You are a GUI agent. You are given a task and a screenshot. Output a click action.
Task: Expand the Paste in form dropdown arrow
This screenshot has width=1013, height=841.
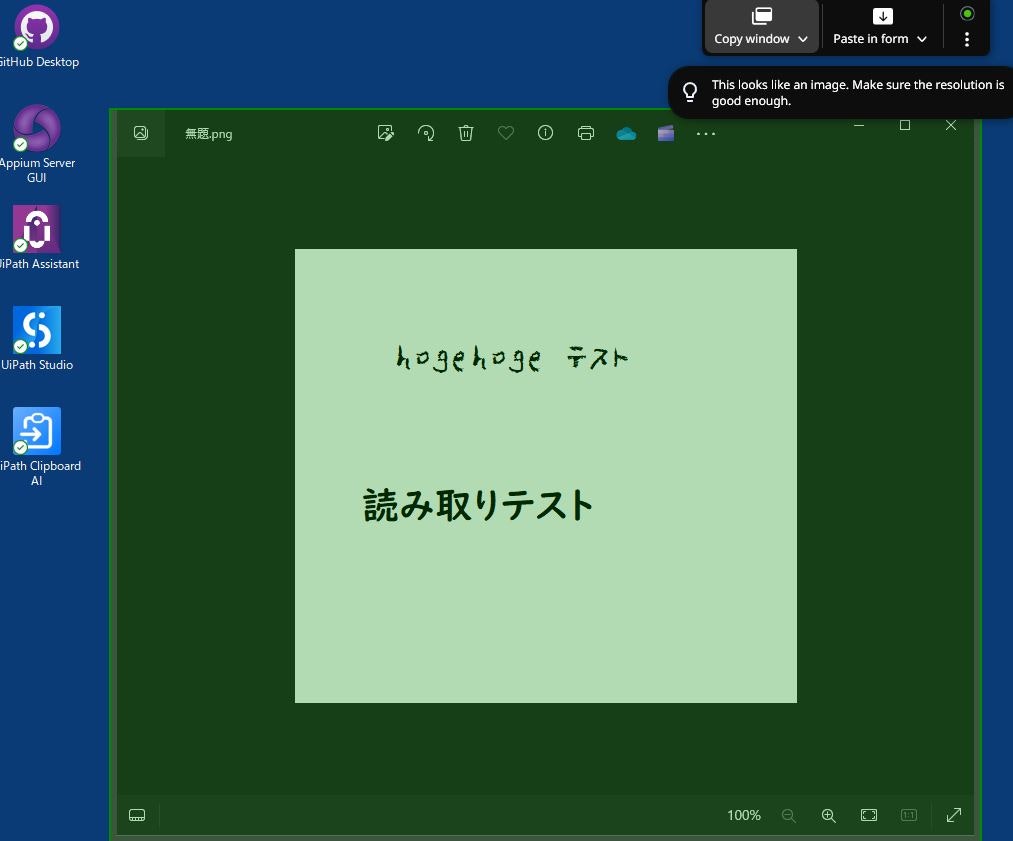(x=922, y=39)
